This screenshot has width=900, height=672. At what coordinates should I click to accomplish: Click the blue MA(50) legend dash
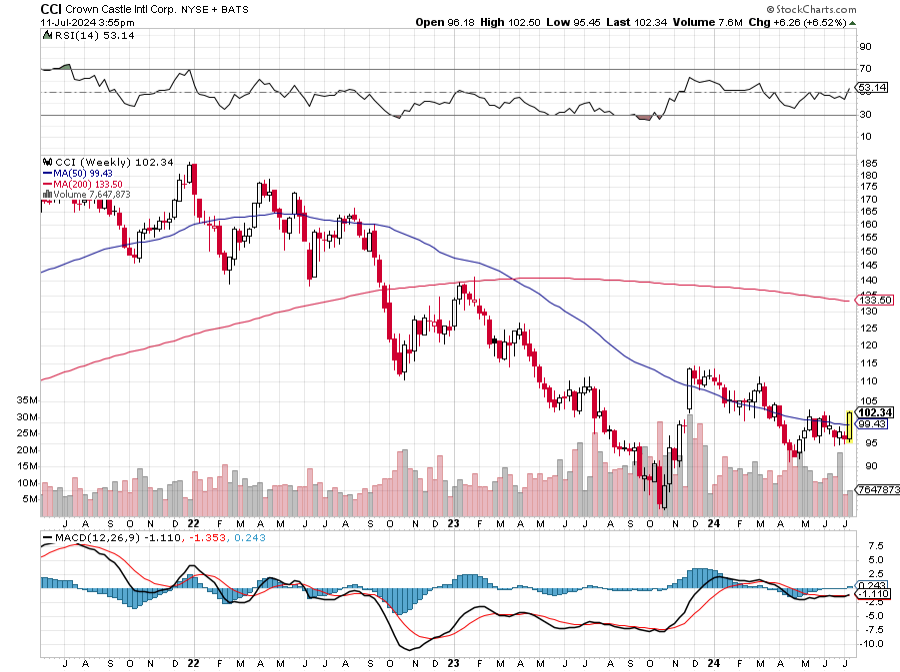46,173
